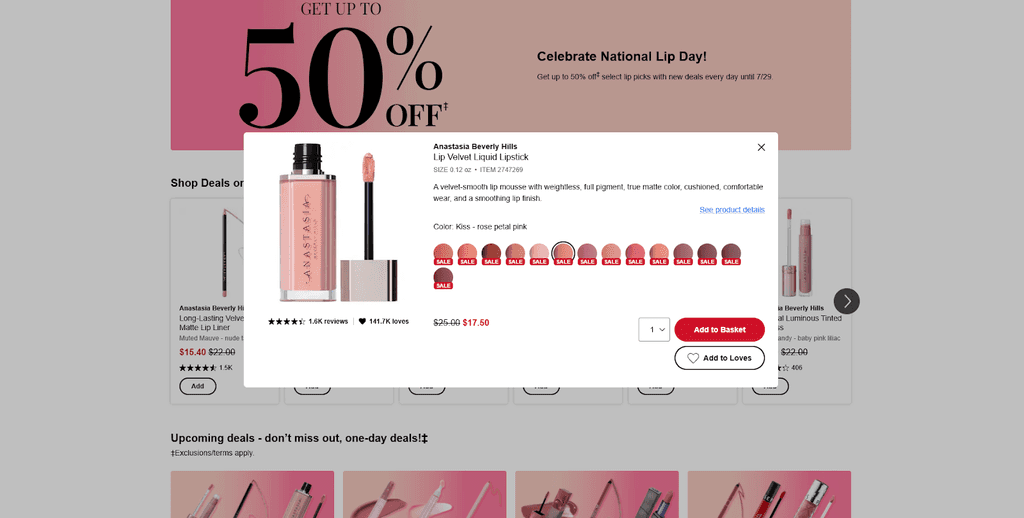This screenshot has width=1024, height=518.
Task: Click Add under the Velvet Matte Lip Liner
Action: pyautogui.click(x=197, y=386)
